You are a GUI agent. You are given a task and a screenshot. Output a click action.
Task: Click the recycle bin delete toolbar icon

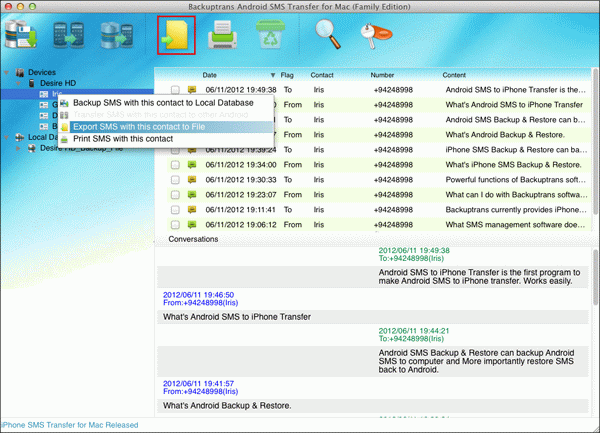(x=270, y=34)
